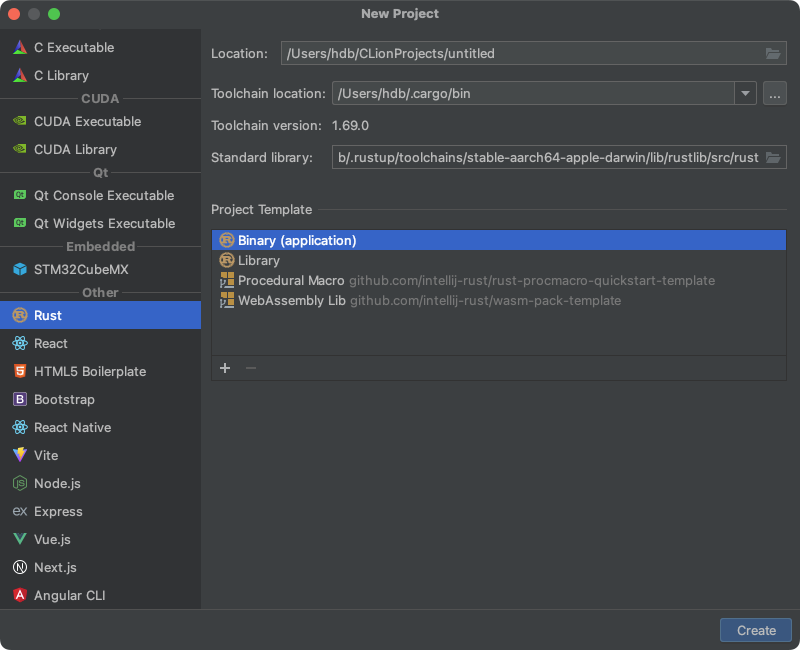Click the Express ex icon
The width and height of the screenshot is (800, 650).
point(20,511)
